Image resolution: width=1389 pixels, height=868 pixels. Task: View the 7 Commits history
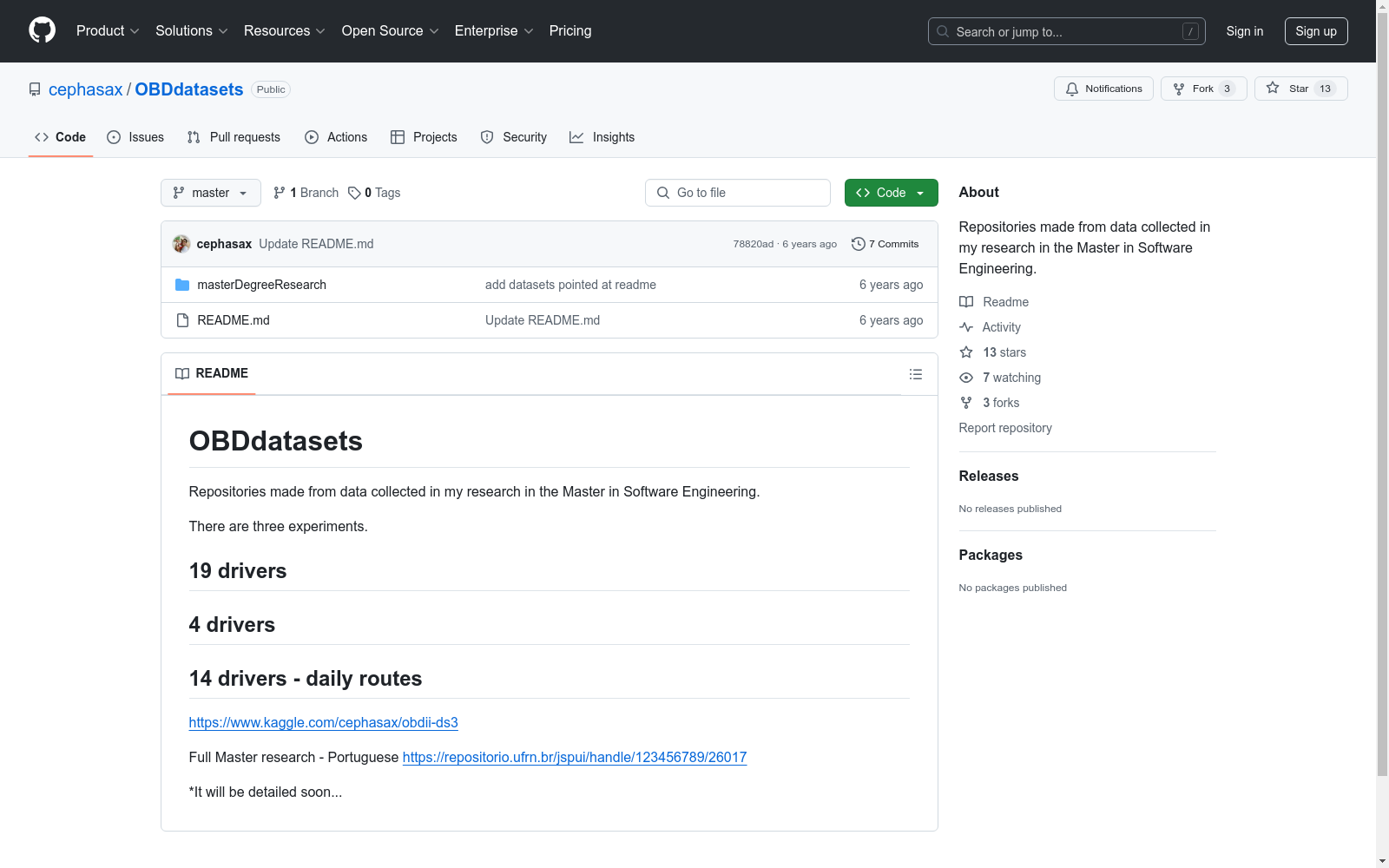pos(885,244)
